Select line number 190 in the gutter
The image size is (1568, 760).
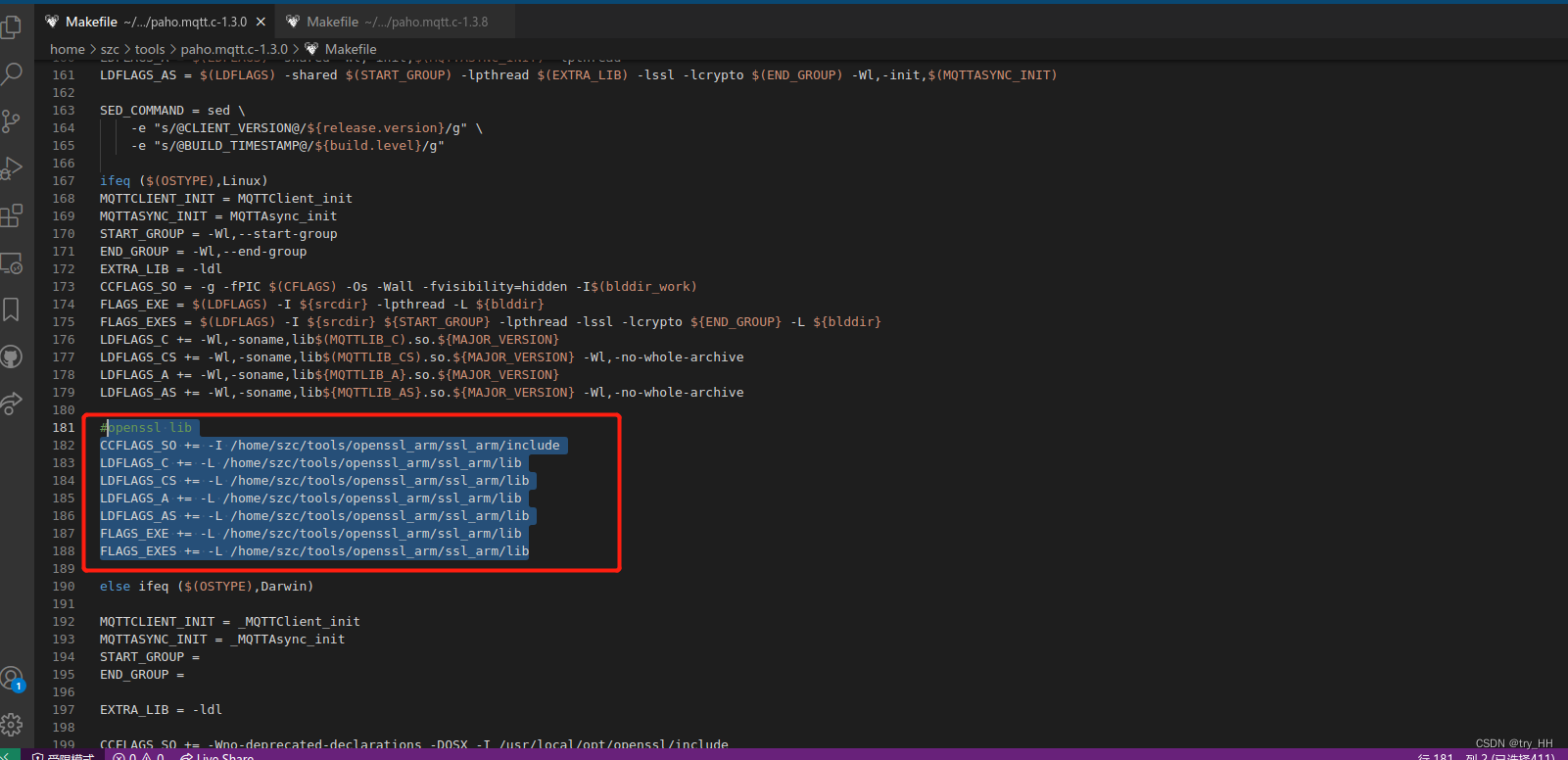pos(64,586)
